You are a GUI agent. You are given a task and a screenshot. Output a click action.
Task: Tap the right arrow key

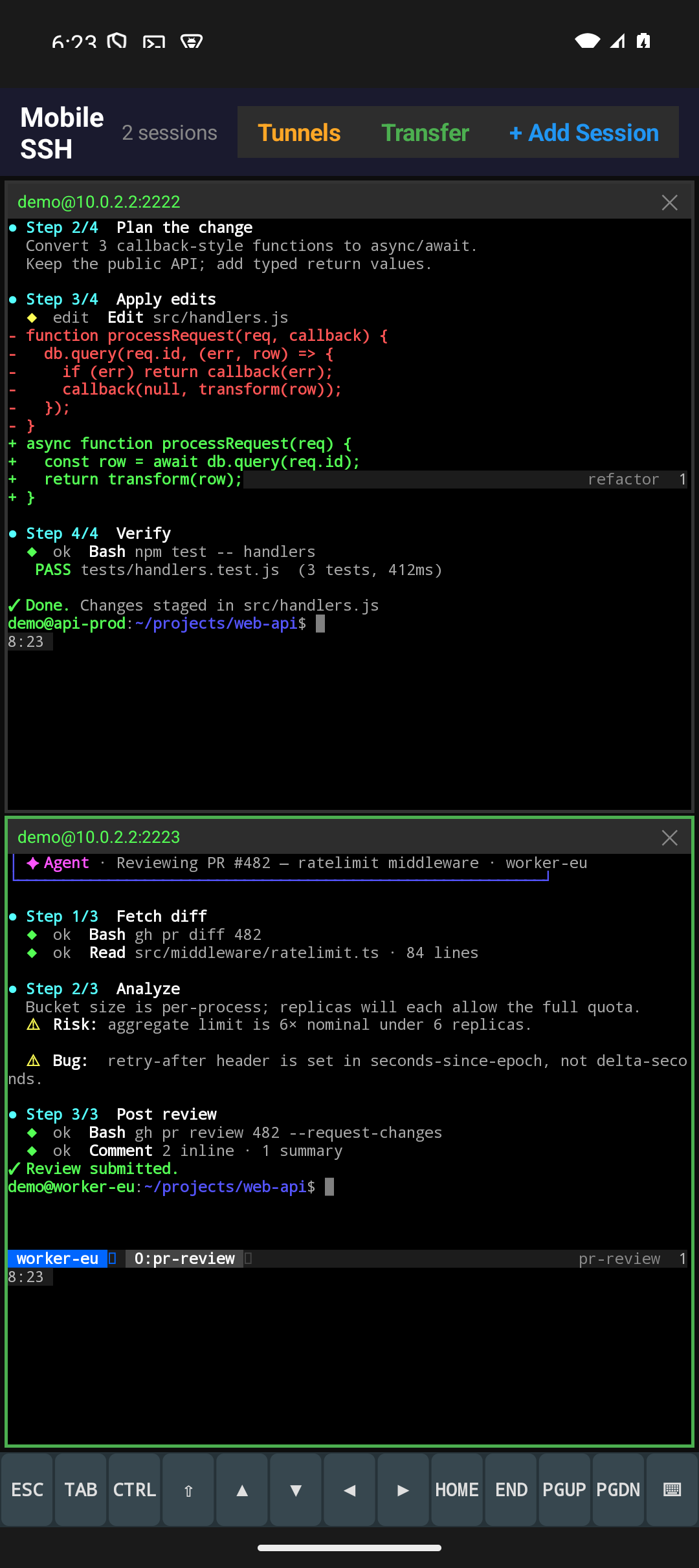[403, 1490]
